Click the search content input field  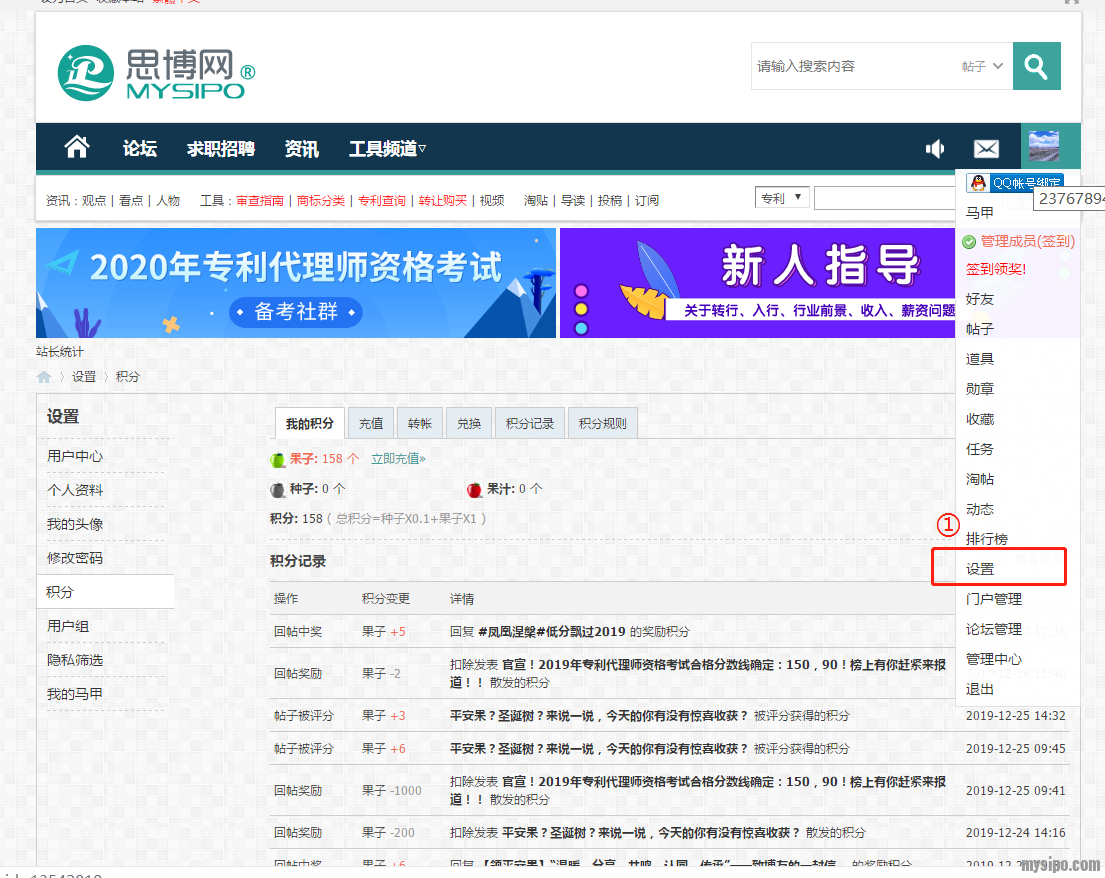[x=850, y=67]
